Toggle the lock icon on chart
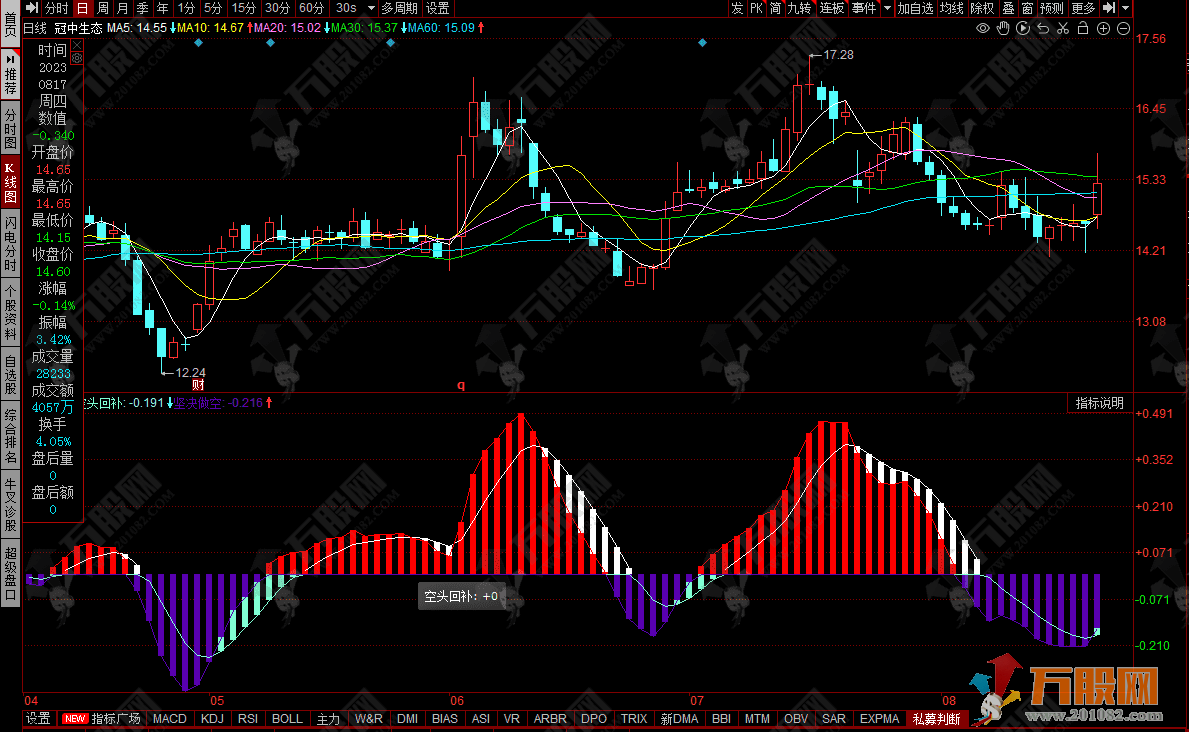 point(1082,28)
